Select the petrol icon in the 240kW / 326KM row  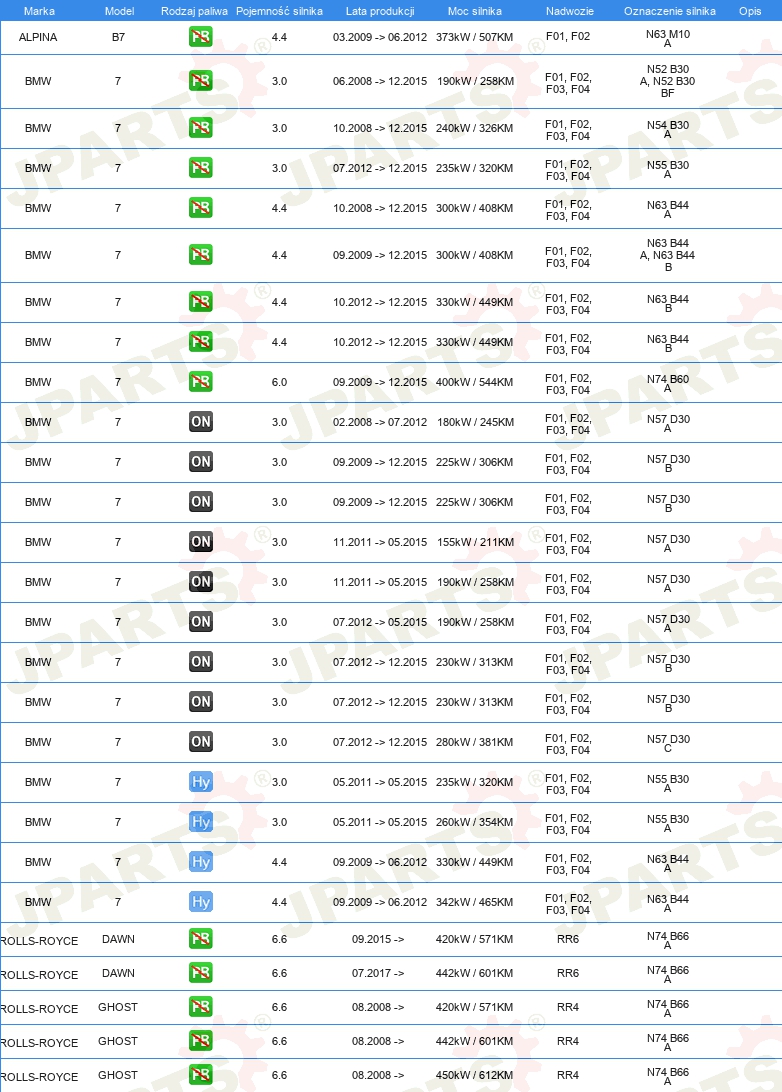point(201,127)
